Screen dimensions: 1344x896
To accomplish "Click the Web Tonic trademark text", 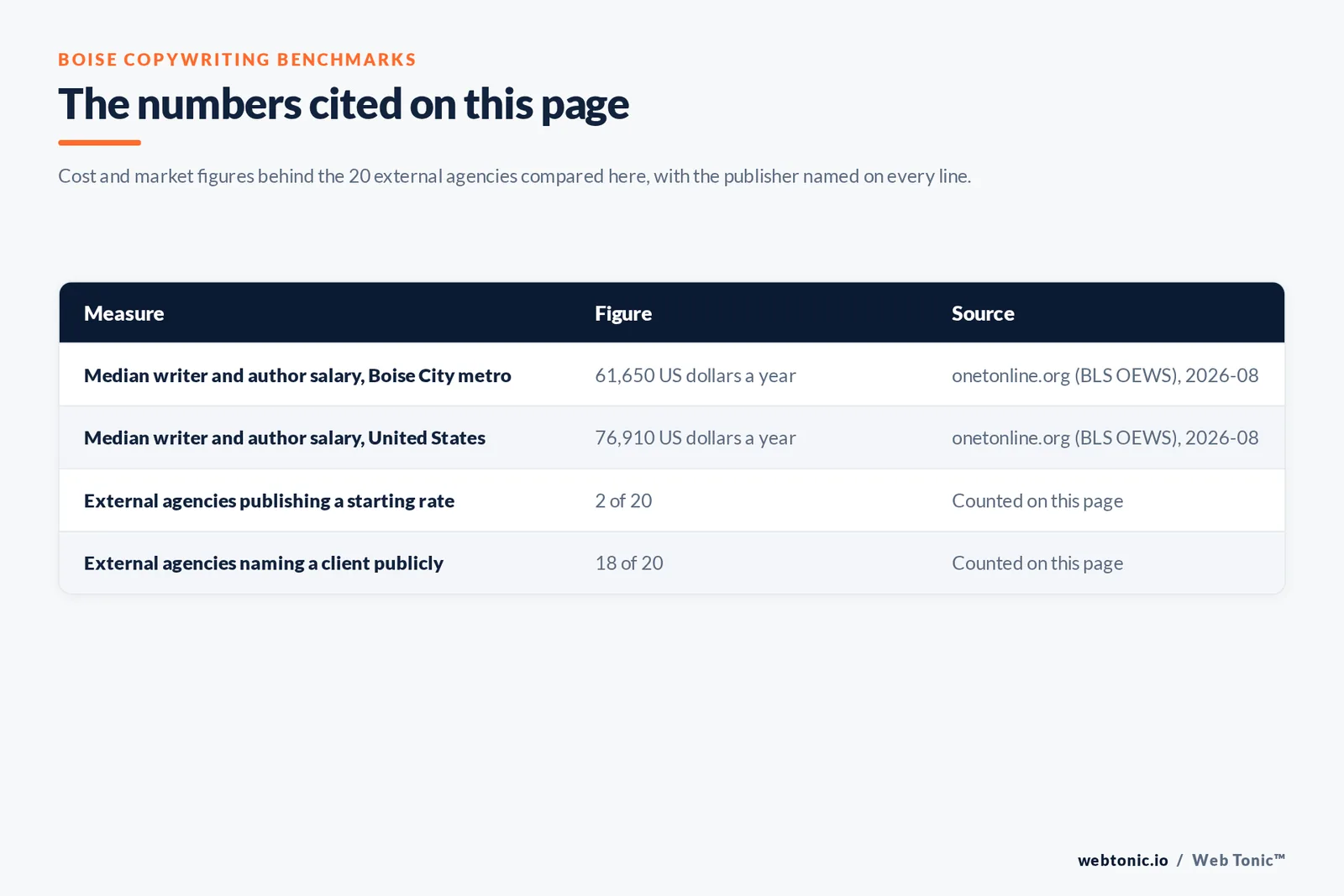I will 1239,860.
